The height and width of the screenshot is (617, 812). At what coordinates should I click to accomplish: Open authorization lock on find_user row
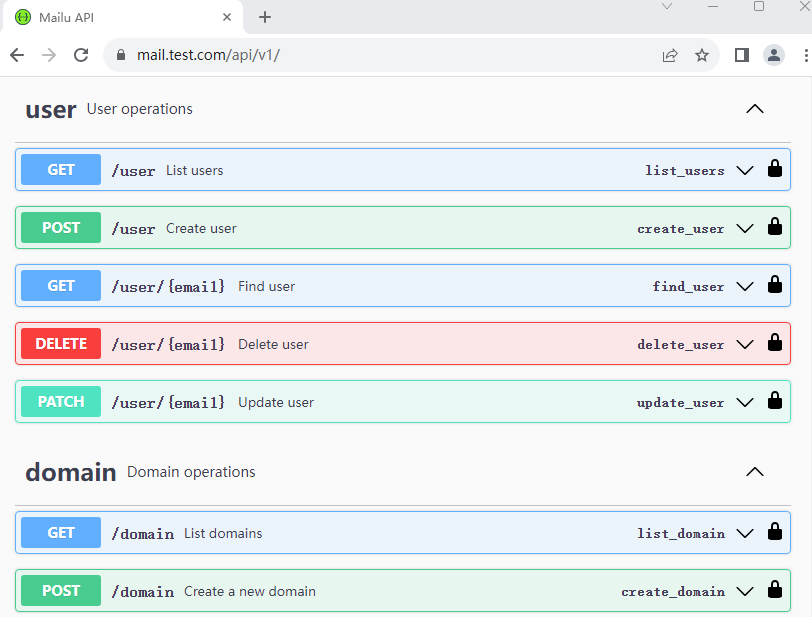775,285
